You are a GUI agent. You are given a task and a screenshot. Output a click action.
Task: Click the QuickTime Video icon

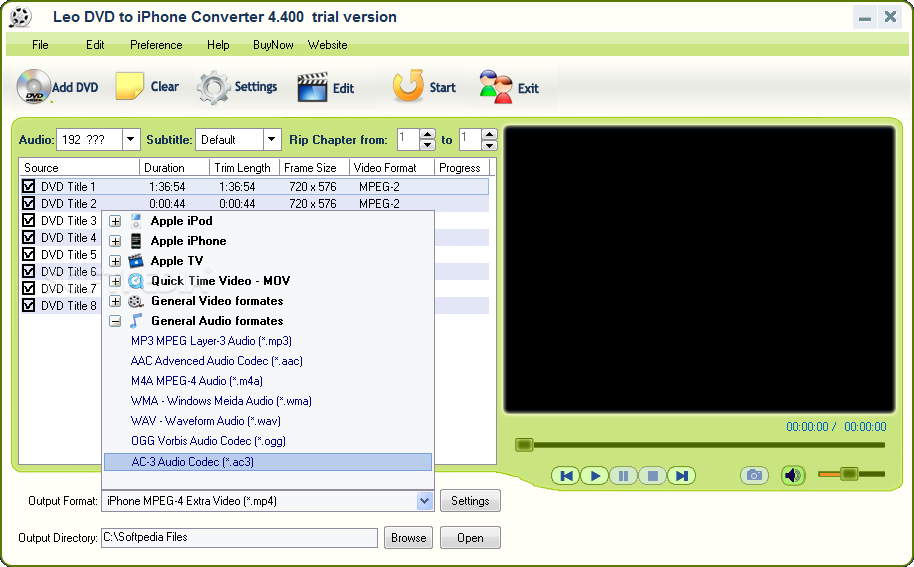136,281
